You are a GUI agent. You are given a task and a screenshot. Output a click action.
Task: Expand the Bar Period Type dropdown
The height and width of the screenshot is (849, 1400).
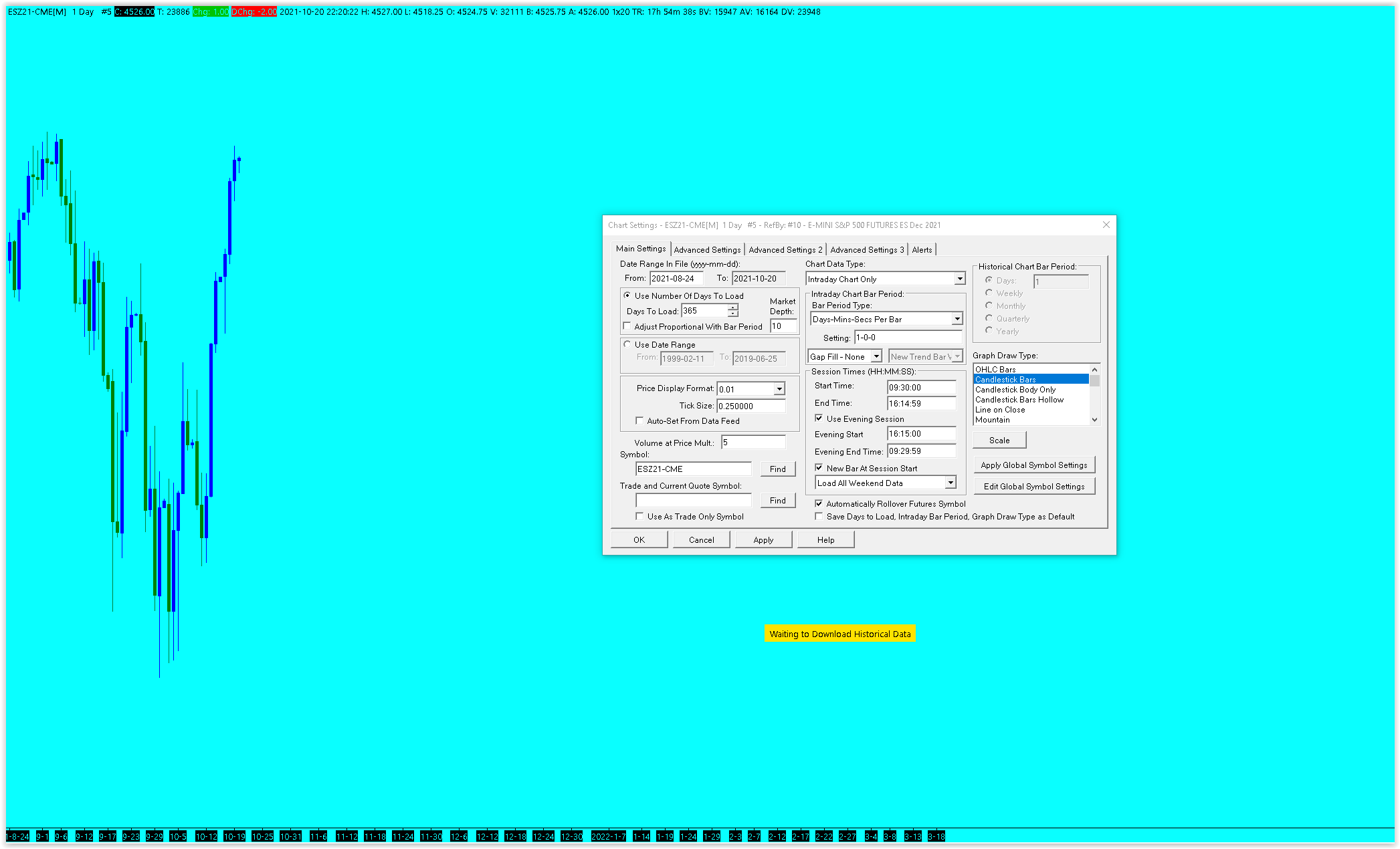pos(957,319)
